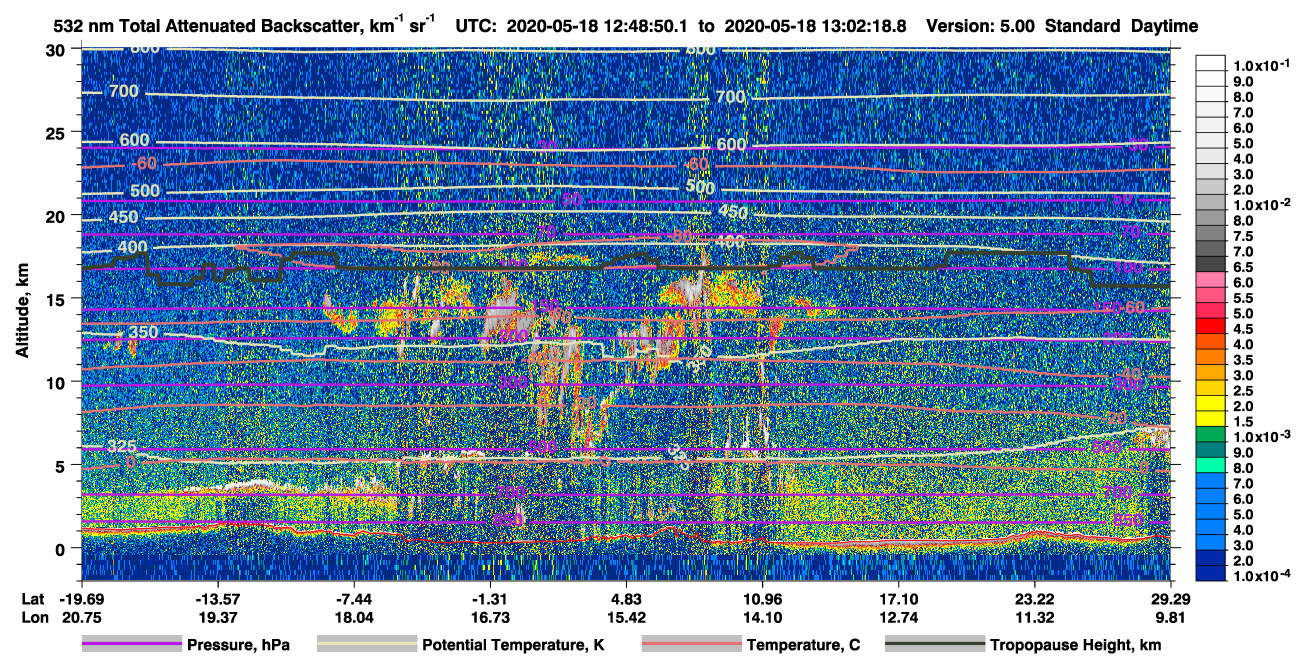Click the 'Potential Temperature, K' legend label

point(513,646)
